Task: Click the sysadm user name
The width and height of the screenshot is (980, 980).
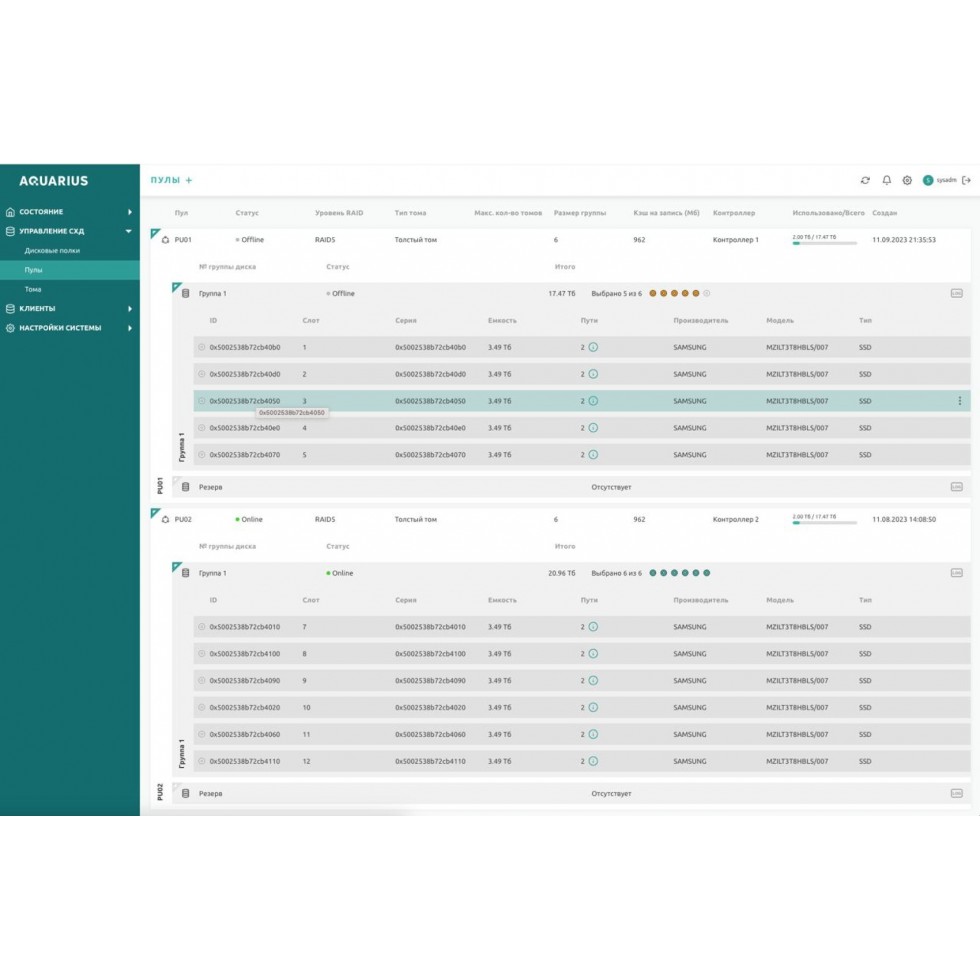Action: click(x=946, y=181)
